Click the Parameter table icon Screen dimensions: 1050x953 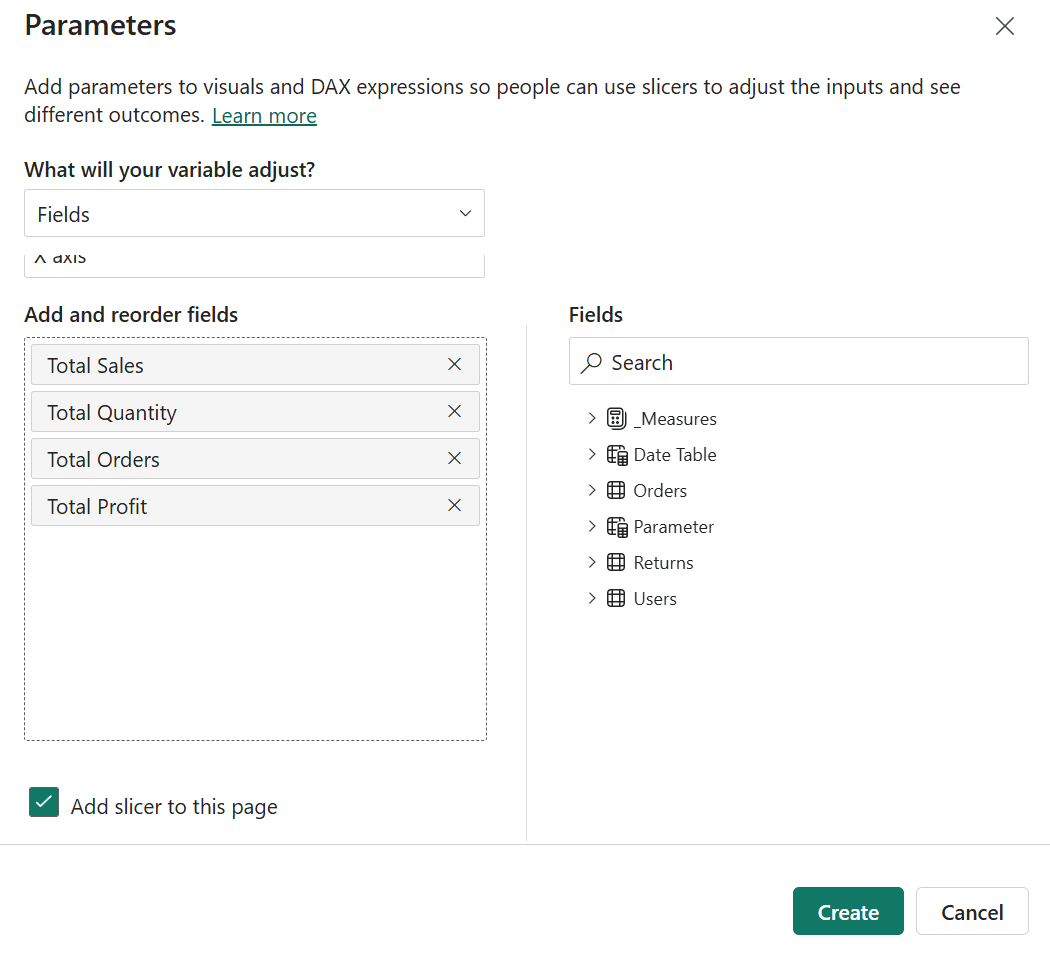point(616,527)
